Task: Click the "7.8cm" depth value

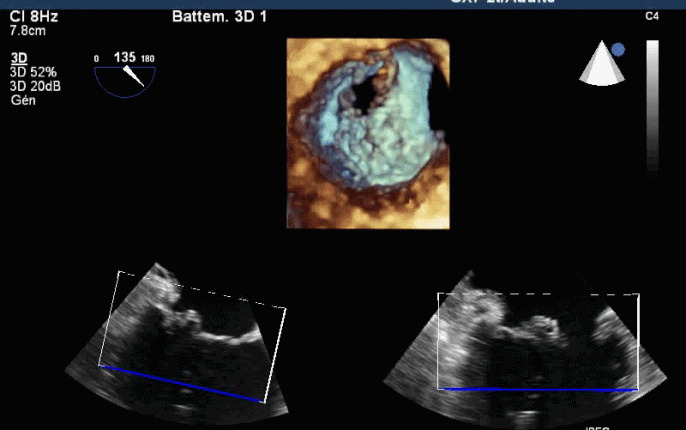Action: point(28,31)
